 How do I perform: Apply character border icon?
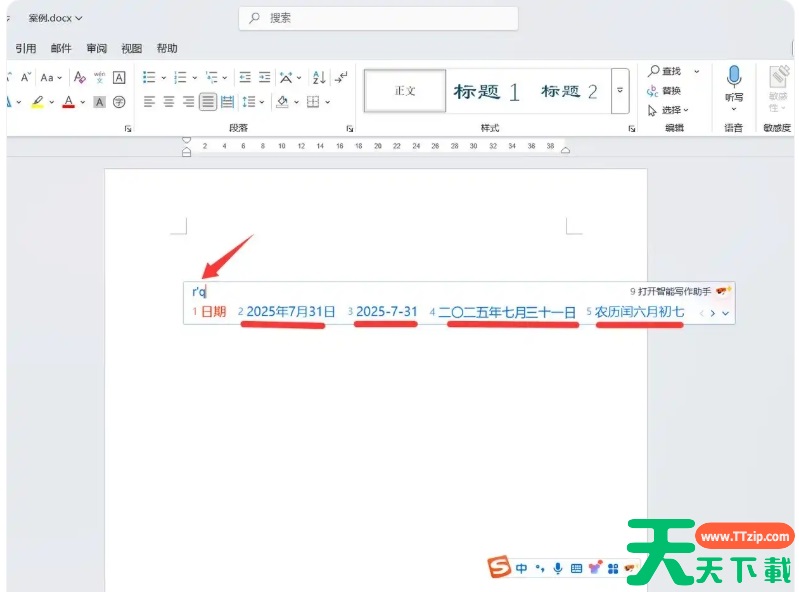click(x=119, y=77)
